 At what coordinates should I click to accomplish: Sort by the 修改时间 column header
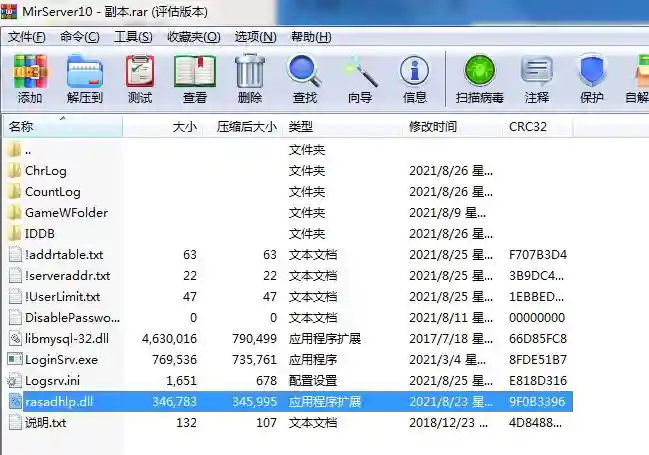(x=452, y=126)
